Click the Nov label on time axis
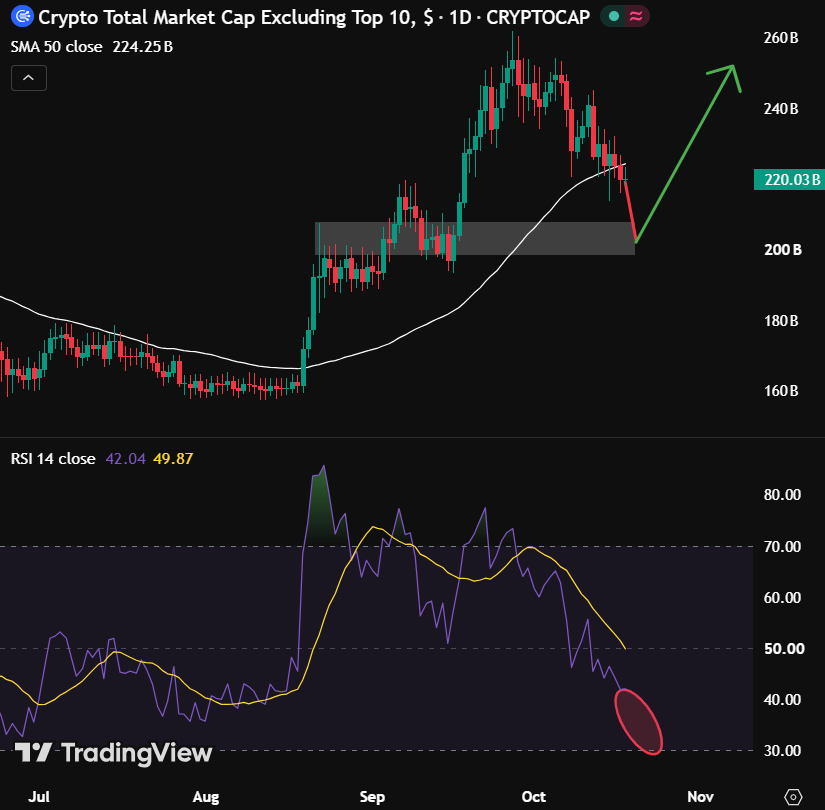The width and height of the screenshot is (825, 810). pos(700,797)
